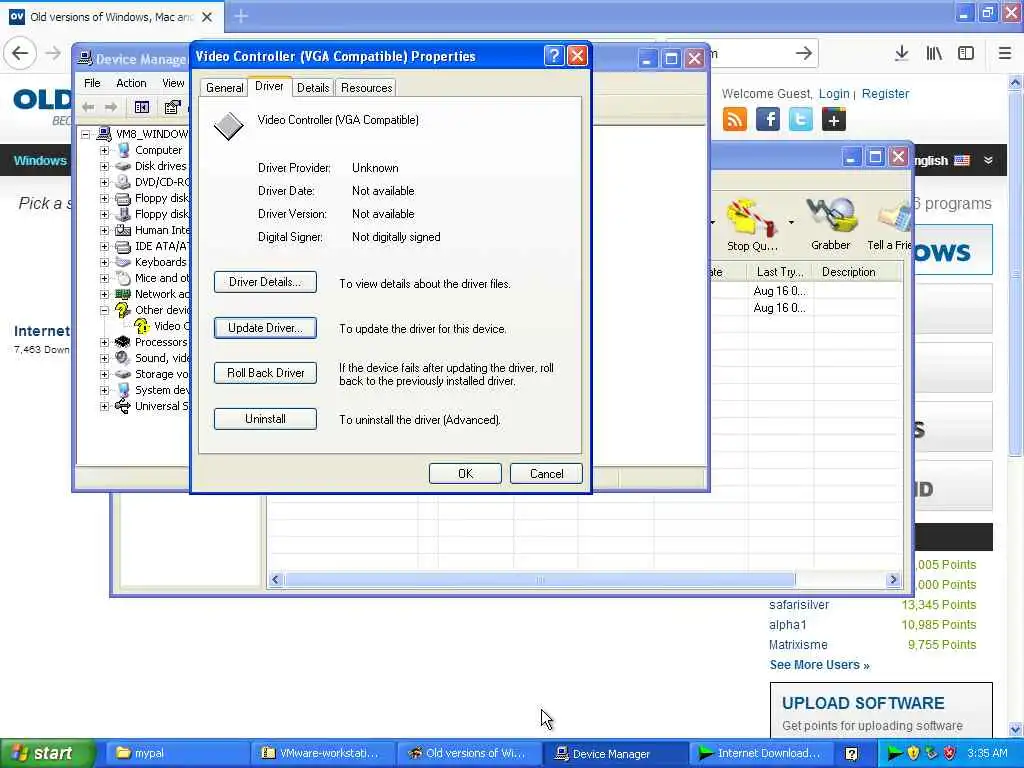1024x768 pixels.
Task: Click the Twitter icon on the website
Action: [801, 120]
